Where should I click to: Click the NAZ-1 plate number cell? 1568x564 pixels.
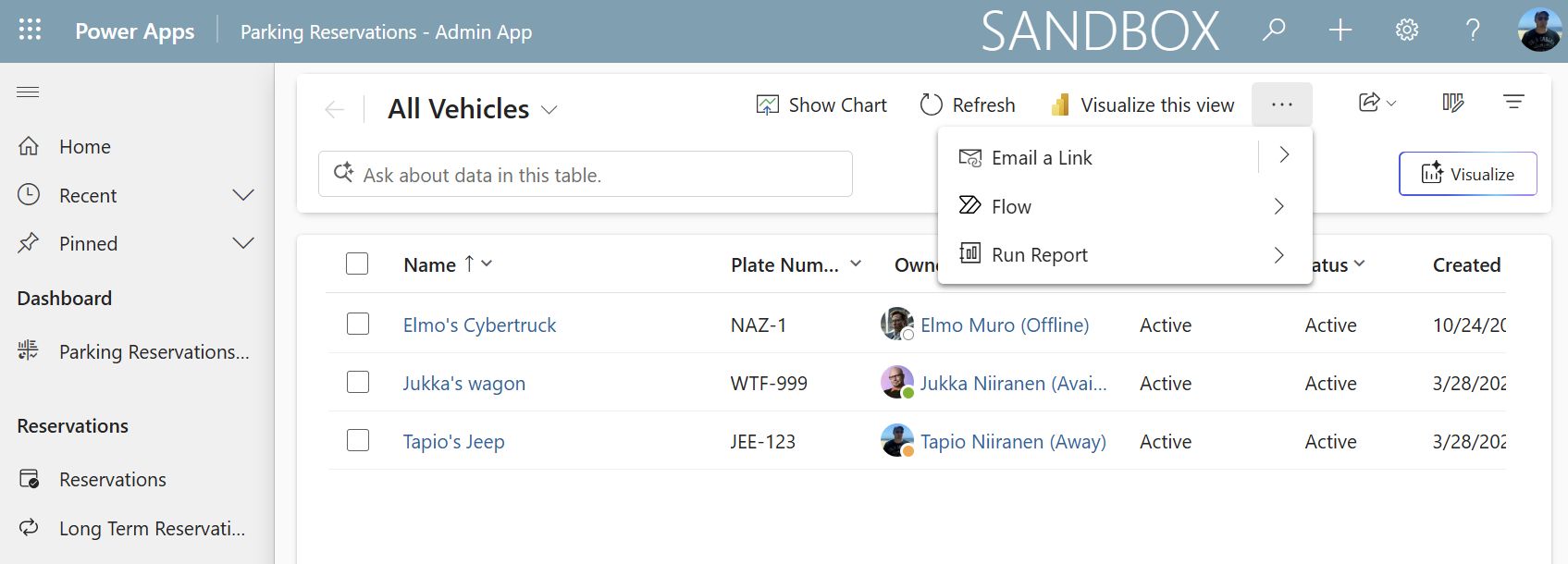tap(759, 325)
